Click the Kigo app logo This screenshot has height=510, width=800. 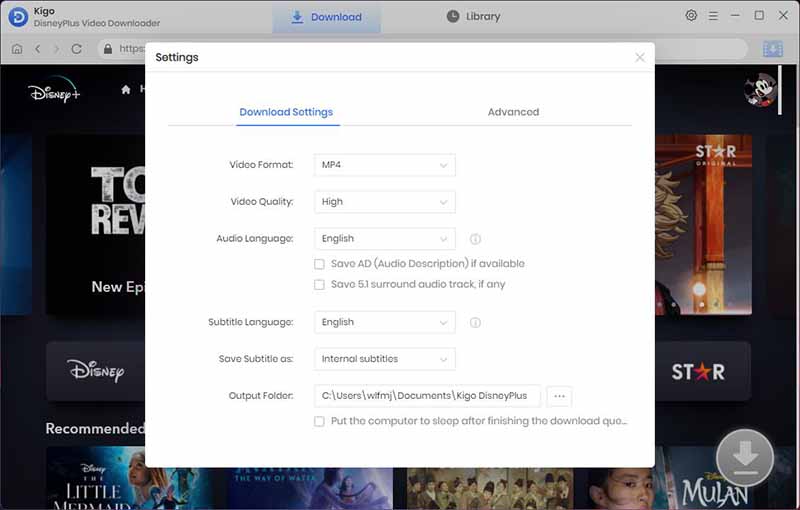click(18, 17)
